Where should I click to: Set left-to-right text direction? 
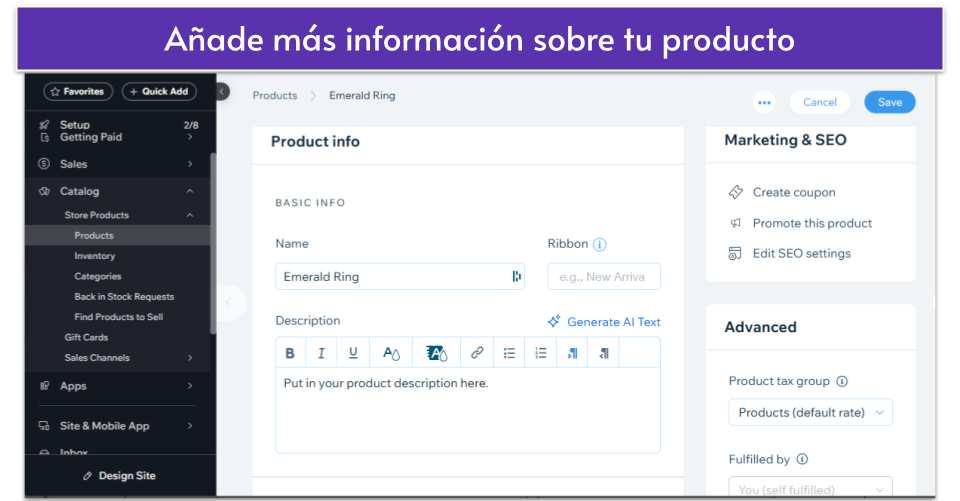pos(572,353)
